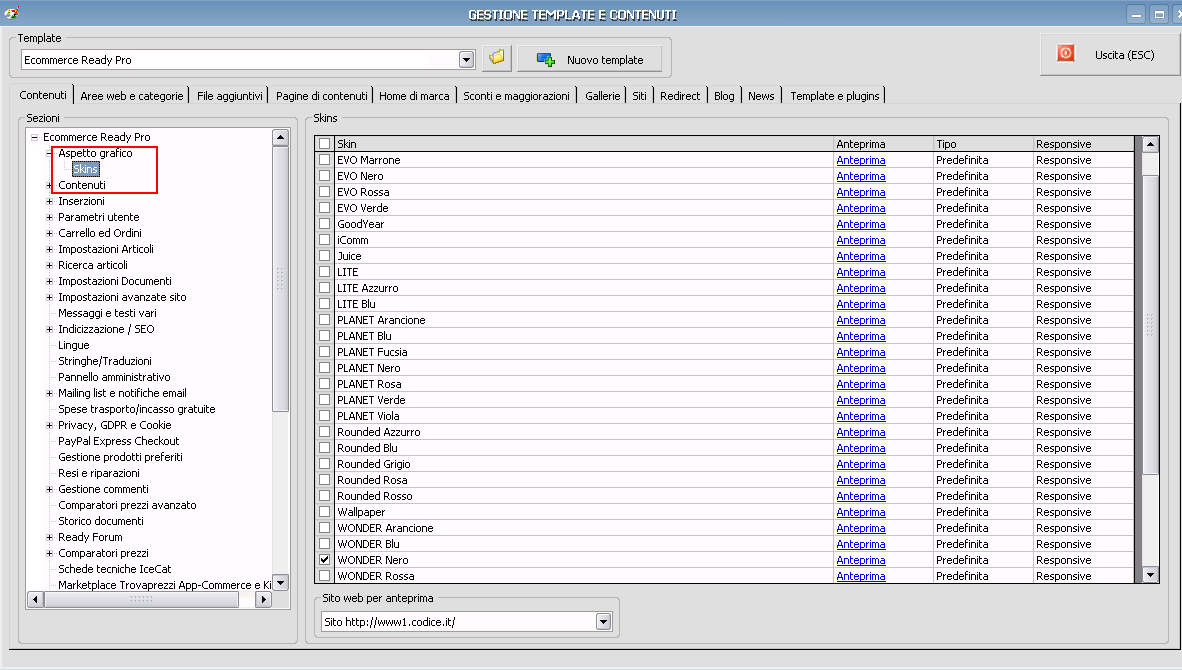The width and height of the screenshot is (1182, 670).
Task: Open Anteprima link for Rounded Grigio
Action: pos(860,464)
